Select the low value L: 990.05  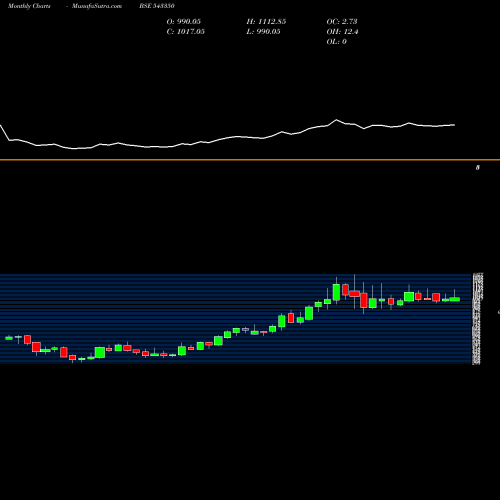click(264, 32)
